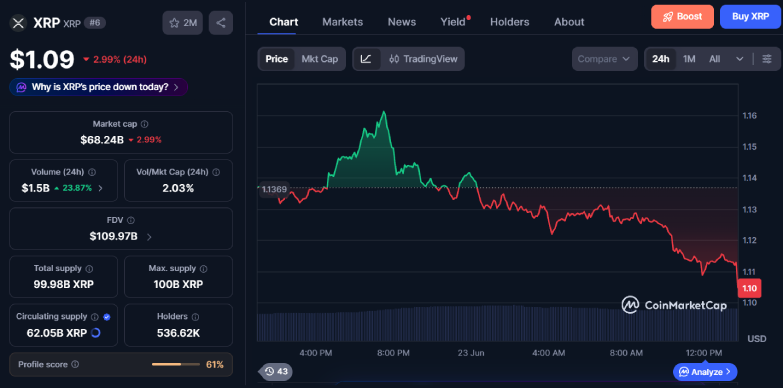Open the Holders tab
This screenshot has height=388, width=783.
click(510, 22)
